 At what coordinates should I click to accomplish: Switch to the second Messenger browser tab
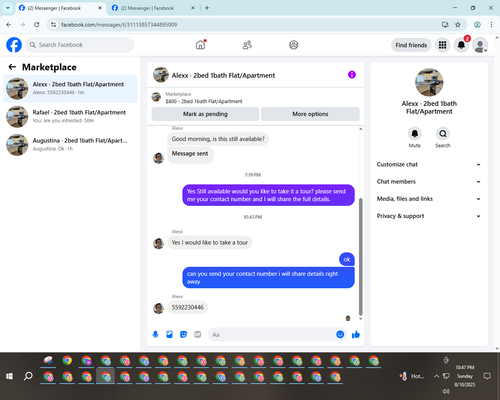pyautogui.click(x=153, y=8)
